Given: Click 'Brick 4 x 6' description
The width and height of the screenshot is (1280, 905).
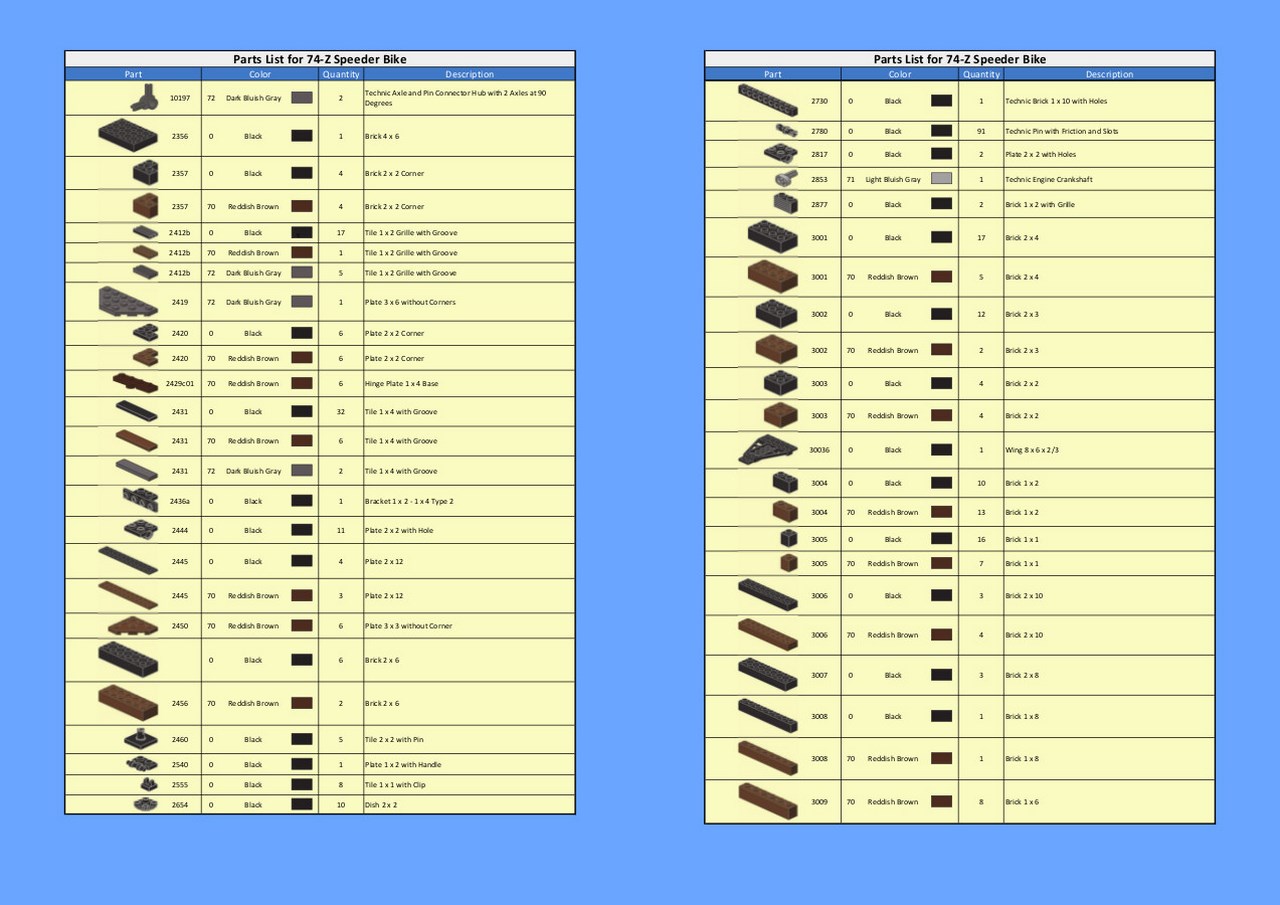Looking at the screenshot, I should pos(382,136).
